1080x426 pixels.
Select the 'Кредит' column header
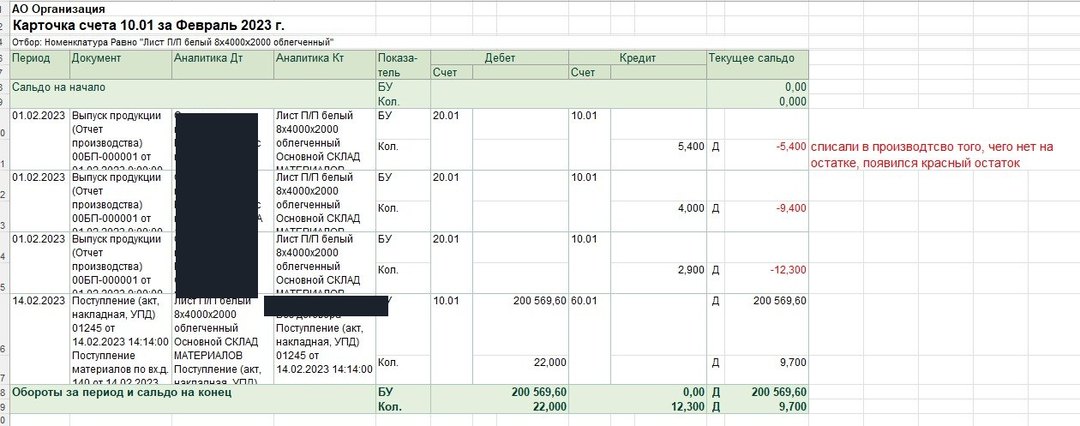point(637,58)
